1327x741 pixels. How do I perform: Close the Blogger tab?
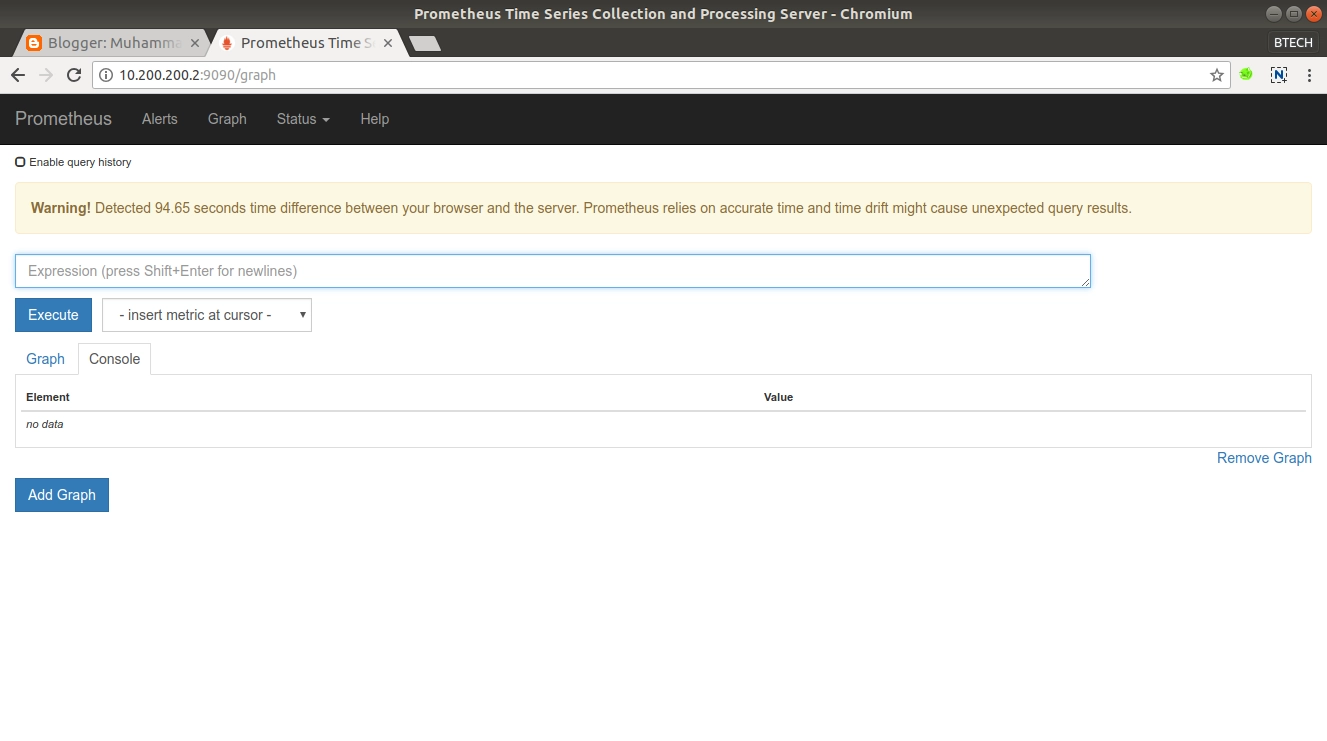[x=195, y=43]
